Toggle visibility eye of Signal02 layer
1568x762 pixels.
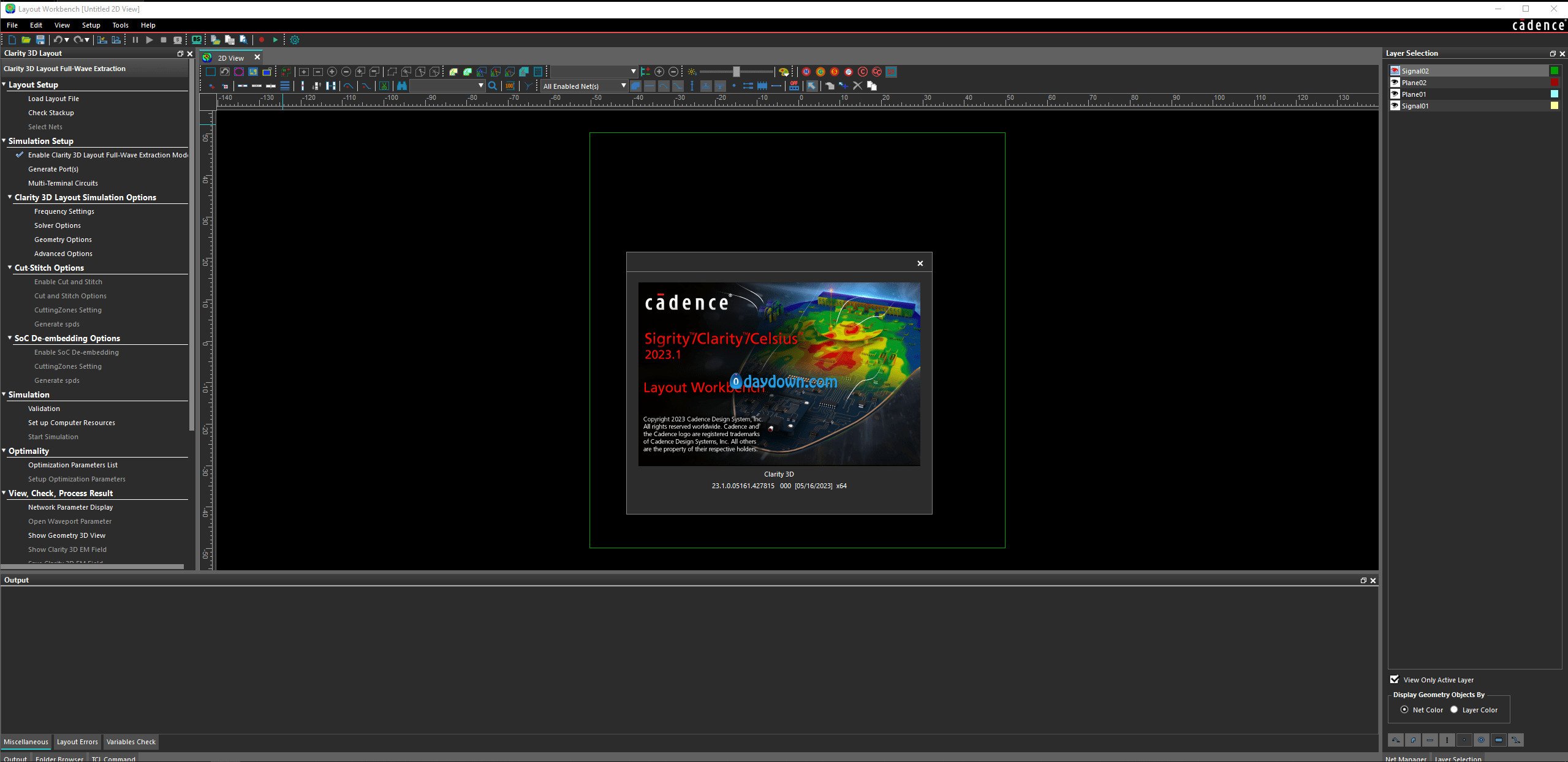pos(1395,70)
